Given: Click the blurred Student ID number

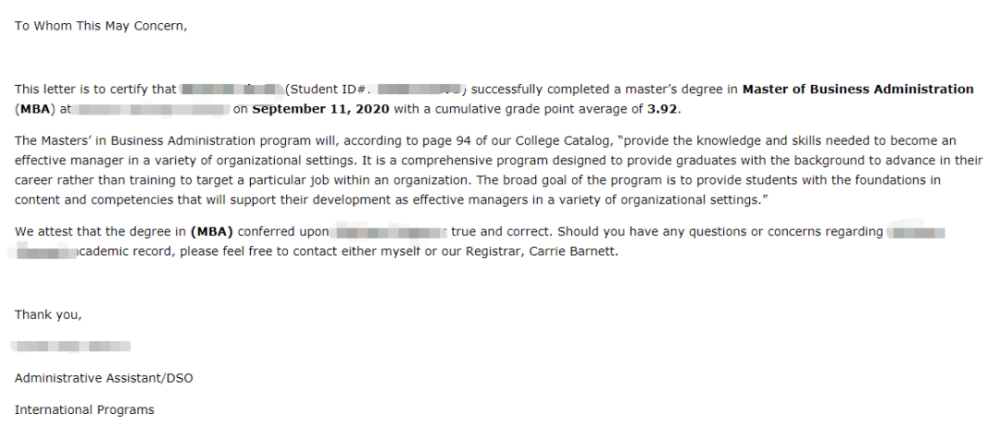Looking at the screenshot, I should point(420,89).
